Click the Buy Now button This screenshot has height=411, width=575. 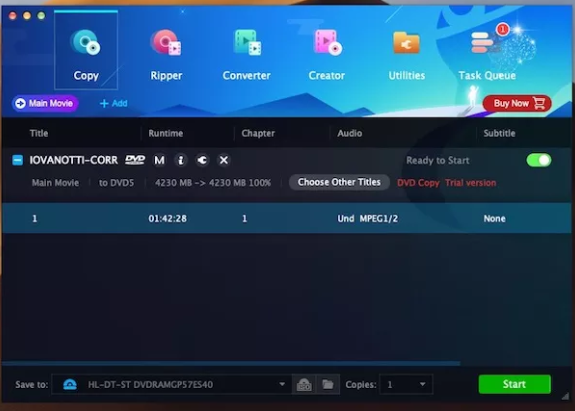tap(517, 103)
